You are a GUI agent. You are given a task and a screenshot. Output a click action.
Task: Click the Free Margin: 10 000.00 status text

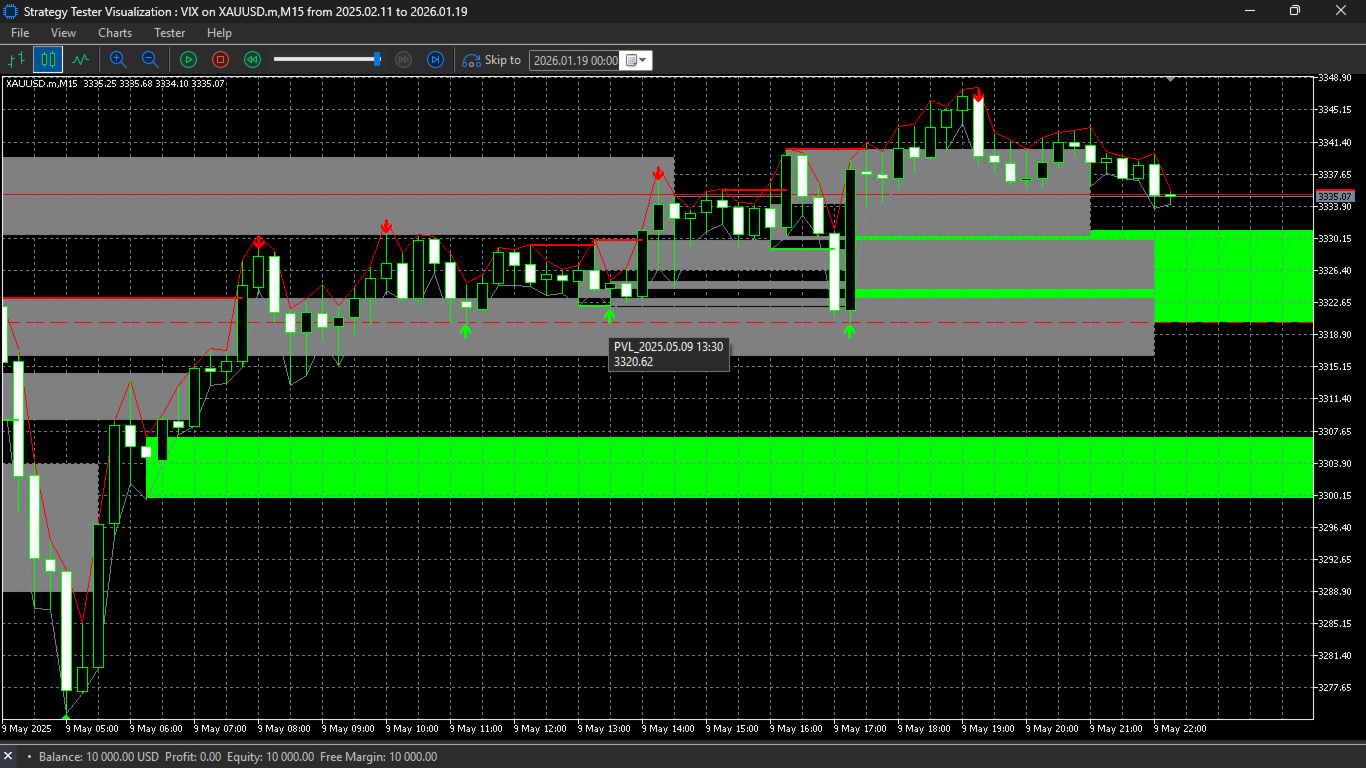tap(379, 757)
